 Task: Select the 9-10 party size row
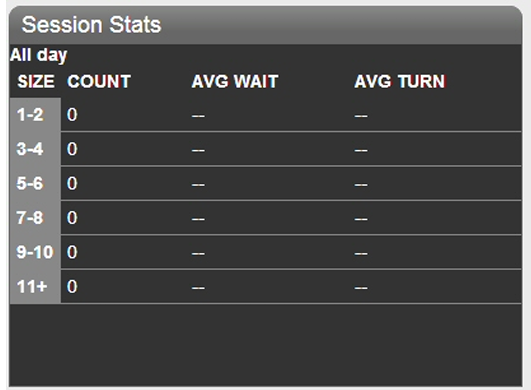(266, 252)
